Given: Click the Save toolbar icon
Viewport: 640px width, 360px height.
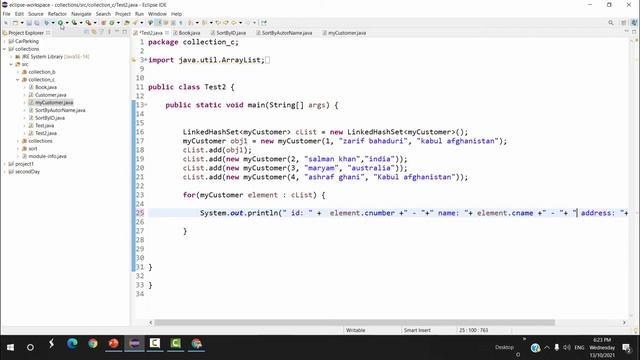Looking at the screenshot, I should coord(29,23).
